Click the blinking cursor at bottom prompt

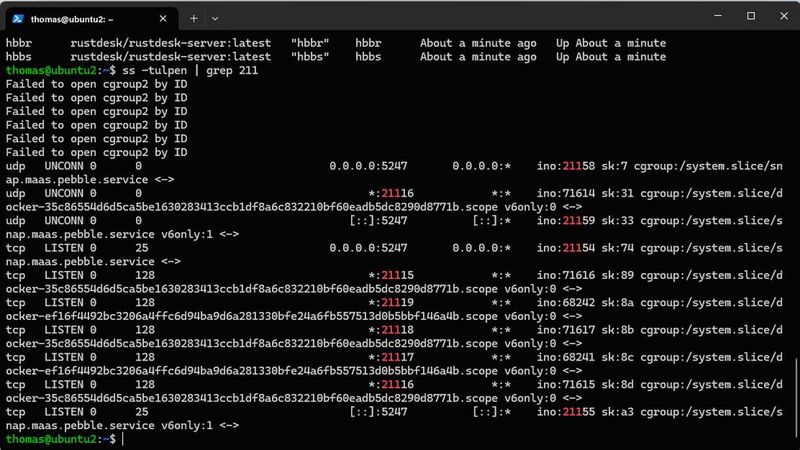pos(123,439)
